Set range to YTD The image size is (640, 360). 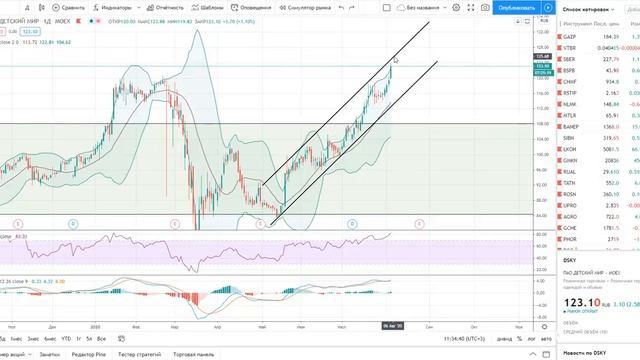coord(66,339)
